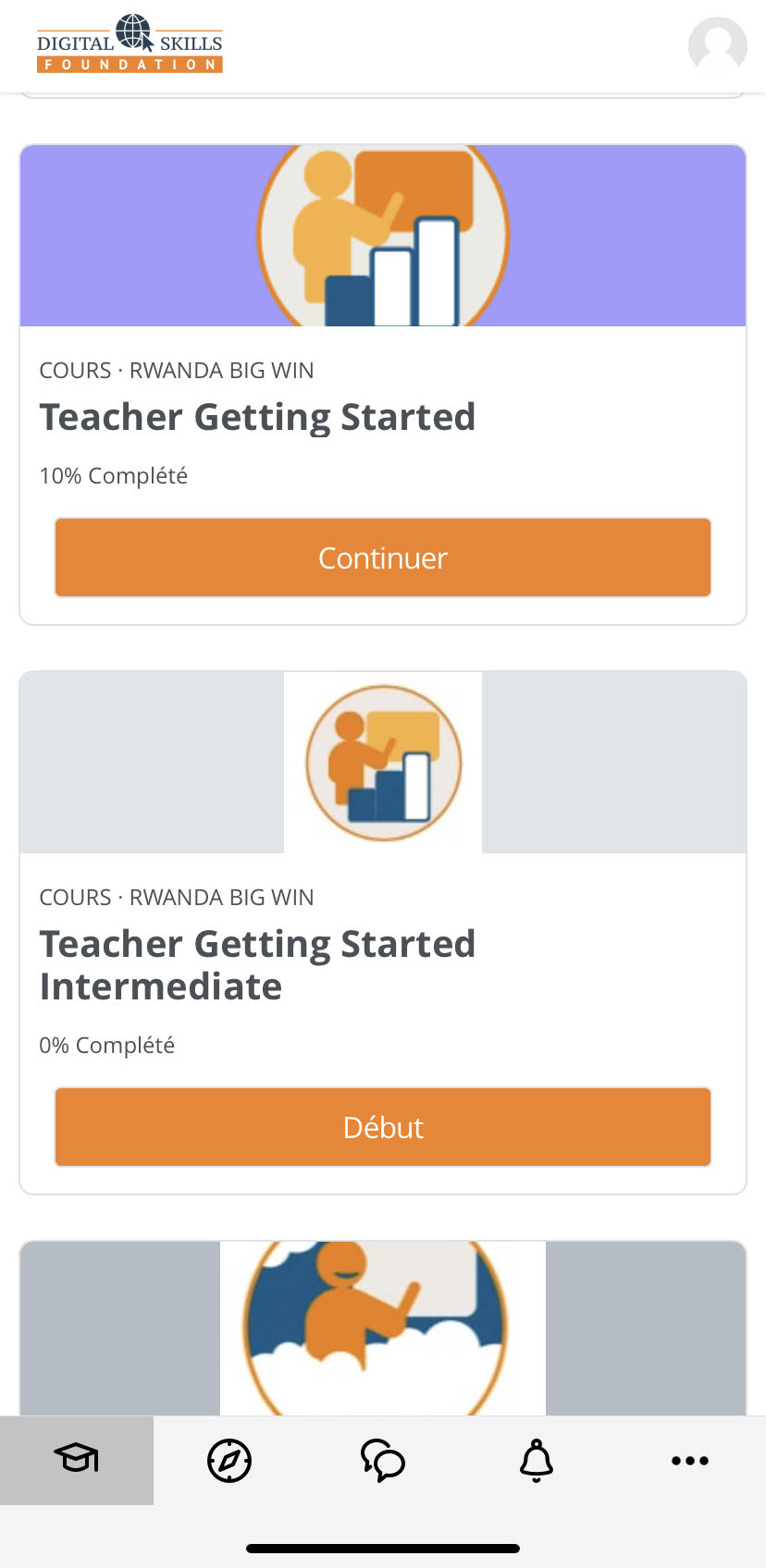Select COURS · RWANDA BIG WIN label on first card
The height and width of the screenshot is (1568, 766).
[176, 370]
